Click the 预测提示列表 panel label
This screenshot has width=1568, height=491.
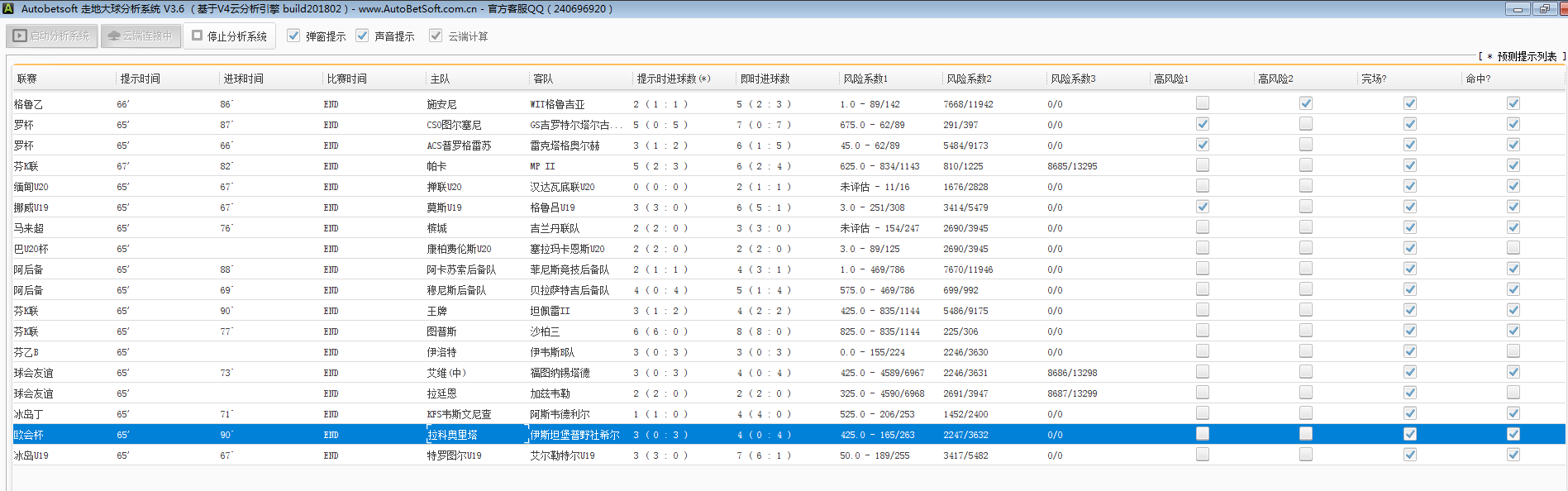coord(1526,57)
